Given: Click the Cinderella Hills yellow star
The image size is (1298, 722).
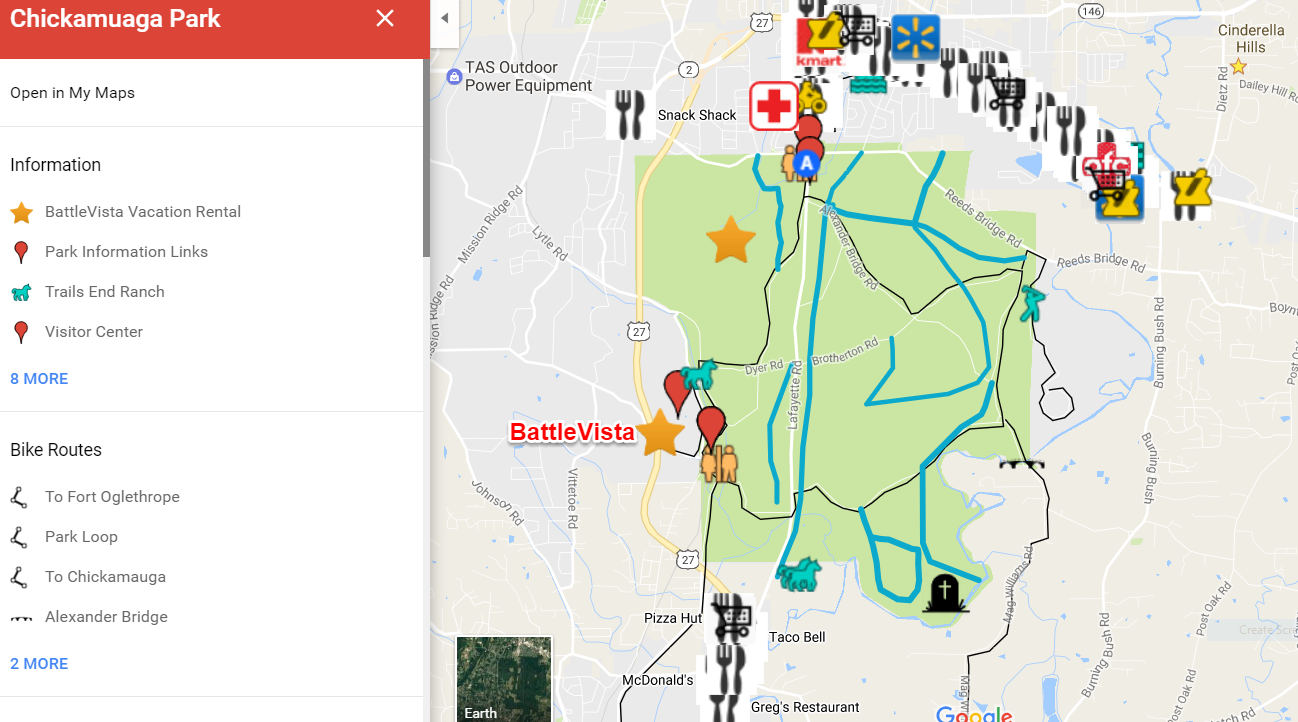Looking at the screenshot, I should (x=1238, y=67).
